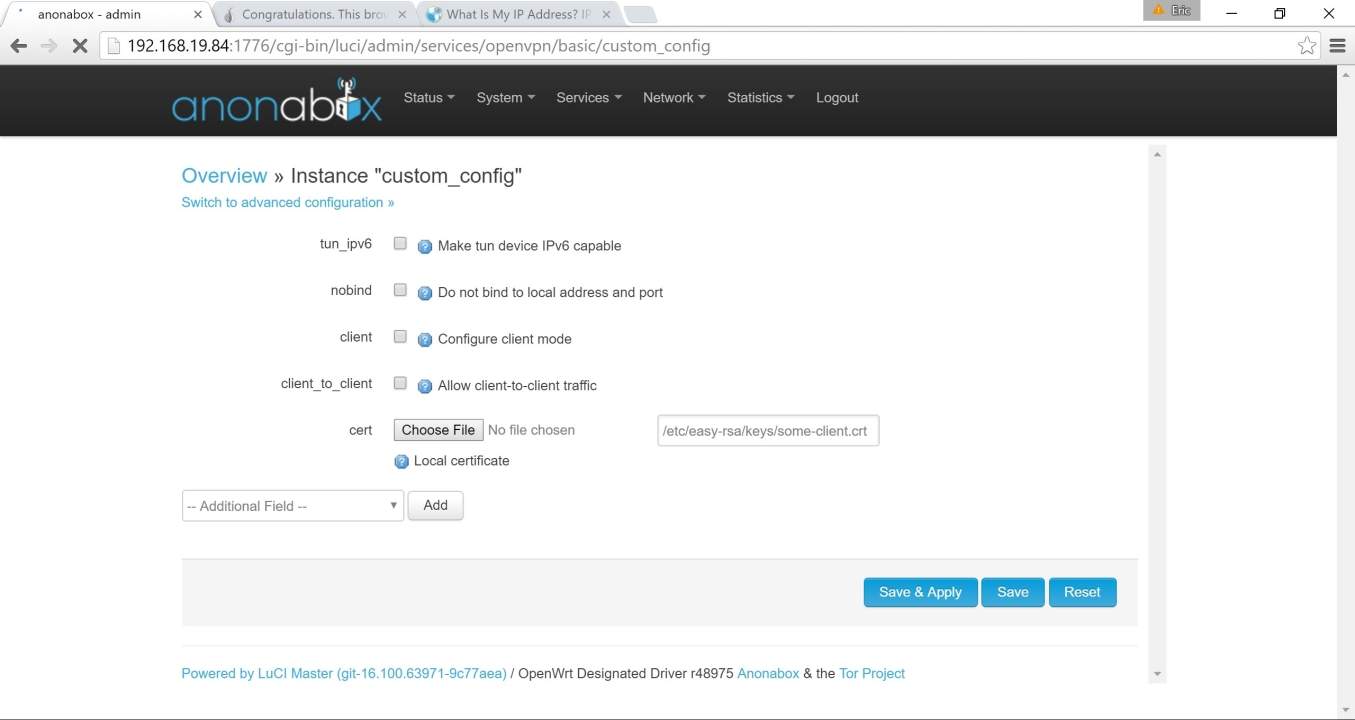Check the nobind option

(x=400, y=290)
